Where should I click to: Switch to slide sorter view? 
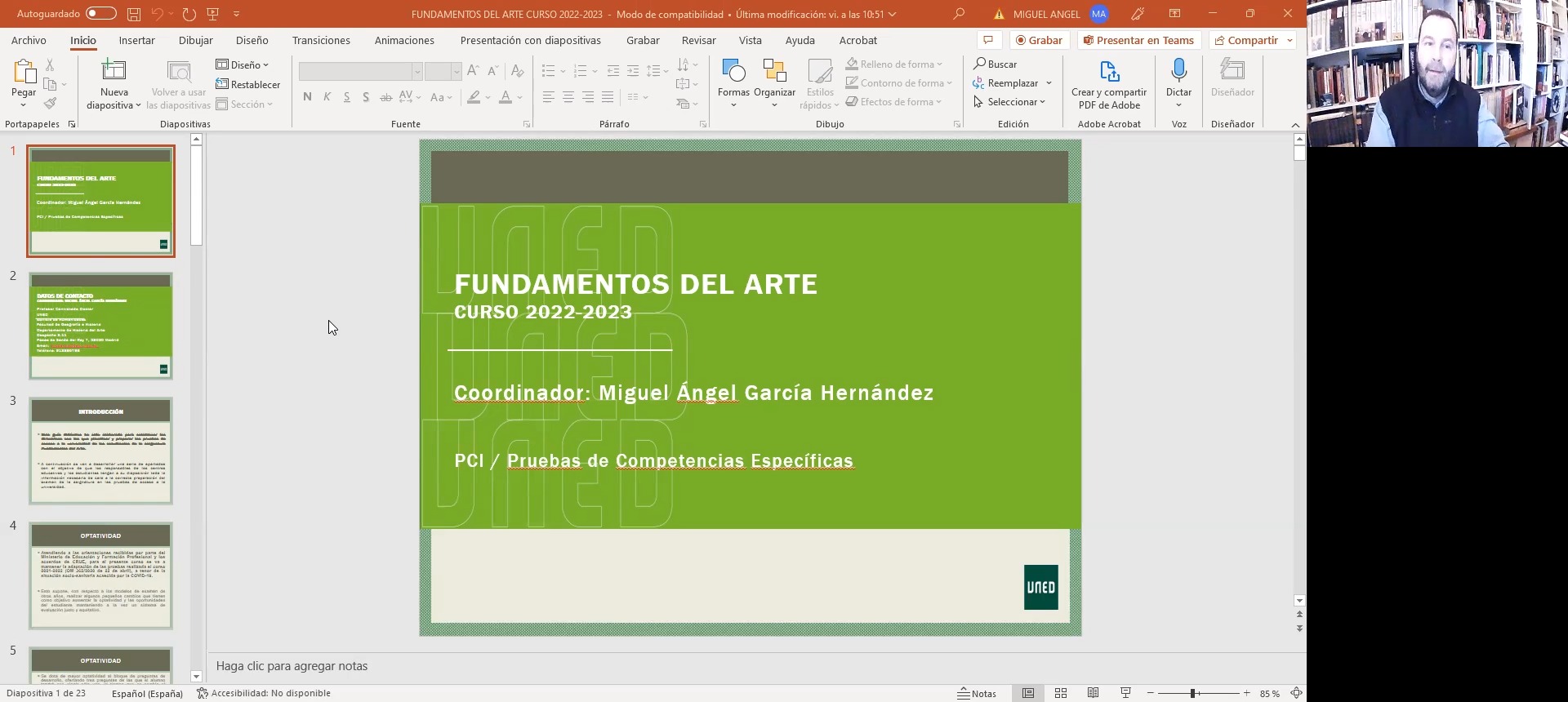(x=1061, y=693)
